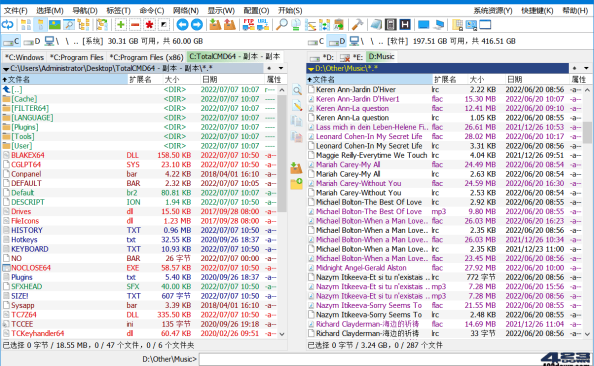Go up with '..' in right drive bar

[x=381, y=41]
